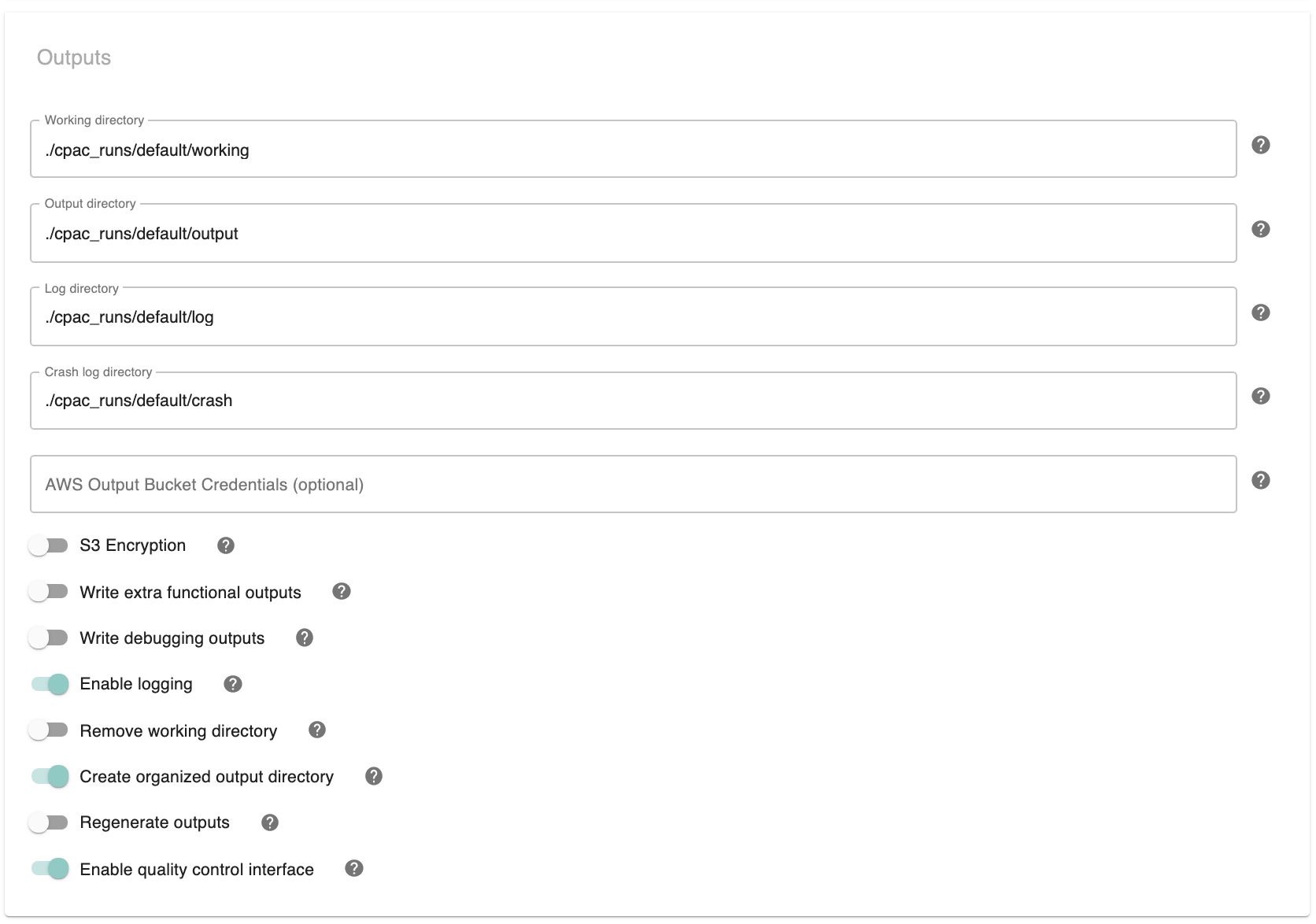Open help for AWS Output Bucket Credentials

1261,479
